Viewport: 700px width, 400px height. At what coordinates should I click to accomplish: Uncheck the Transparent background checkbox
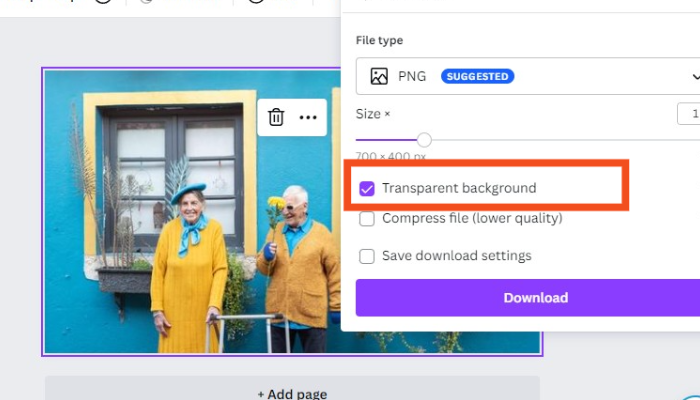point(367,189)
